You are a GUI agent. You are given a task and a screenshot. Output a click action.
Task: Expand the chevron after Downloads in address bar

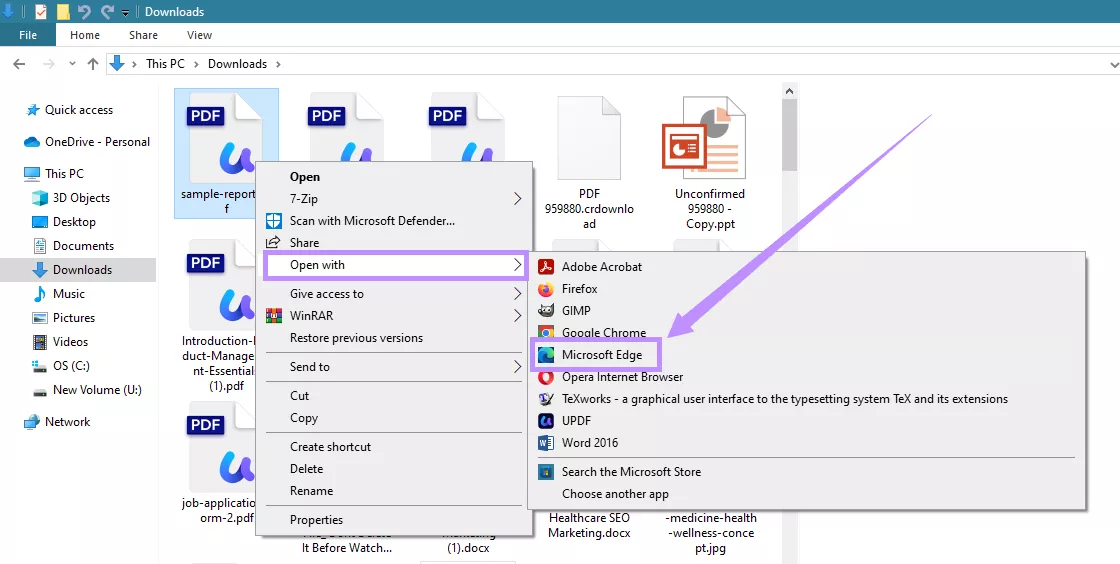coord(278,64)
